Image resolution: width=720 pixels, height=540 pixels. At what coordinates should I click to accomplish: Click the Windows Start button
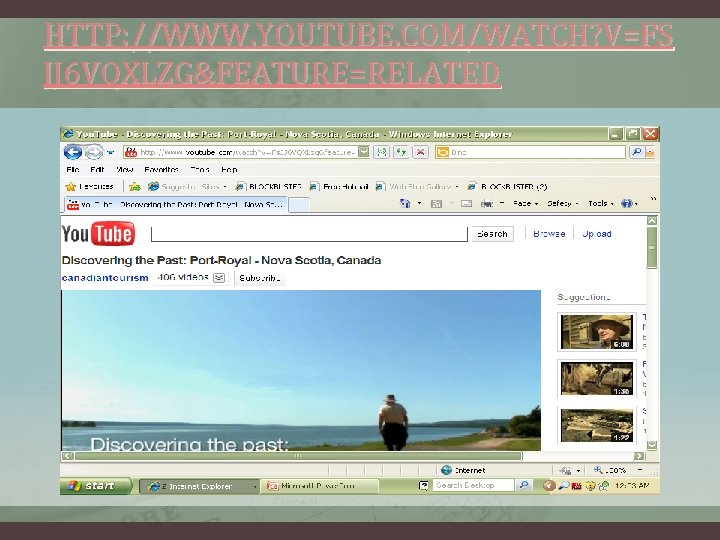pos(96,486)
